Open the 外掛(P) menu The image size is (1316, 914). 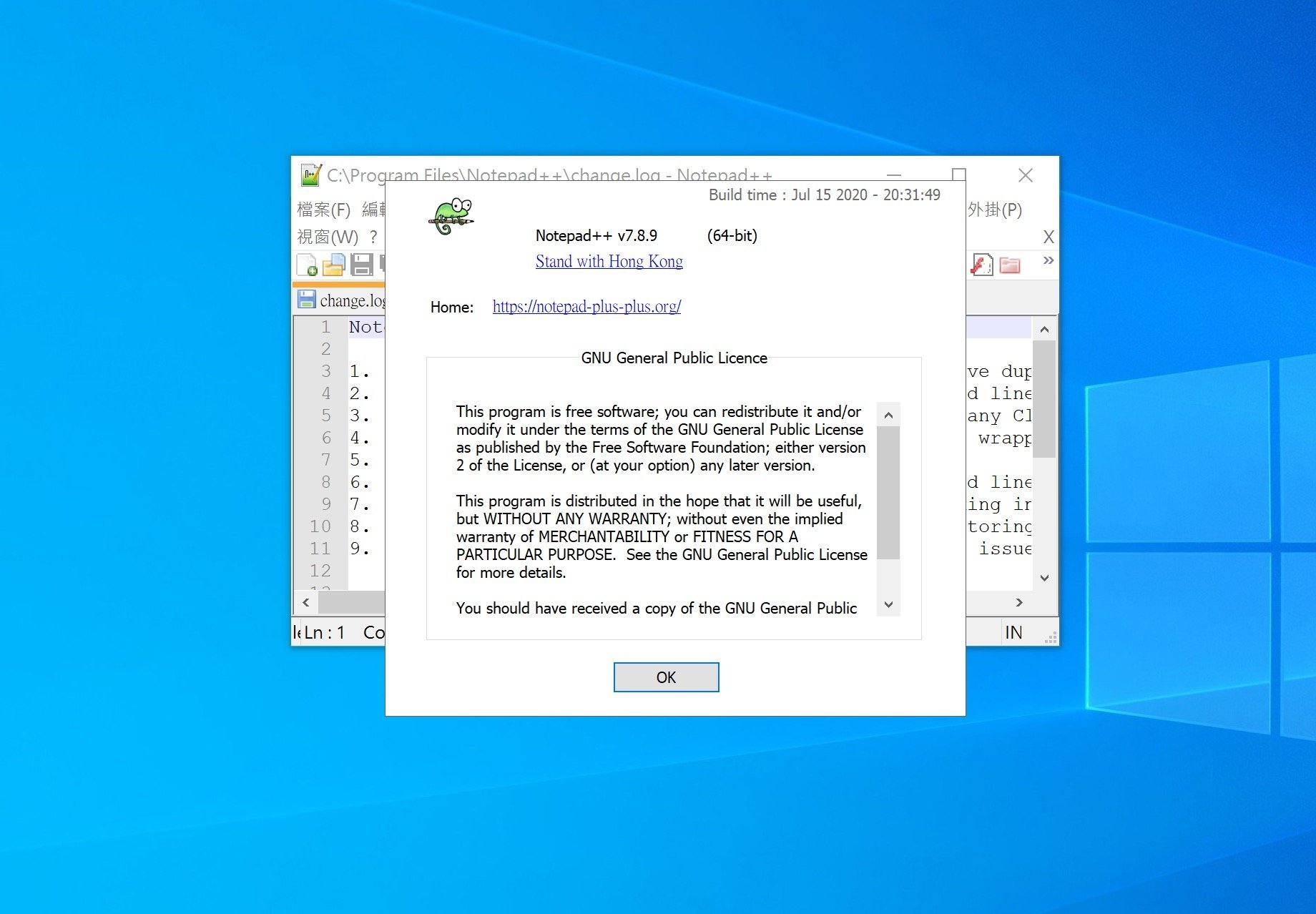995,210
